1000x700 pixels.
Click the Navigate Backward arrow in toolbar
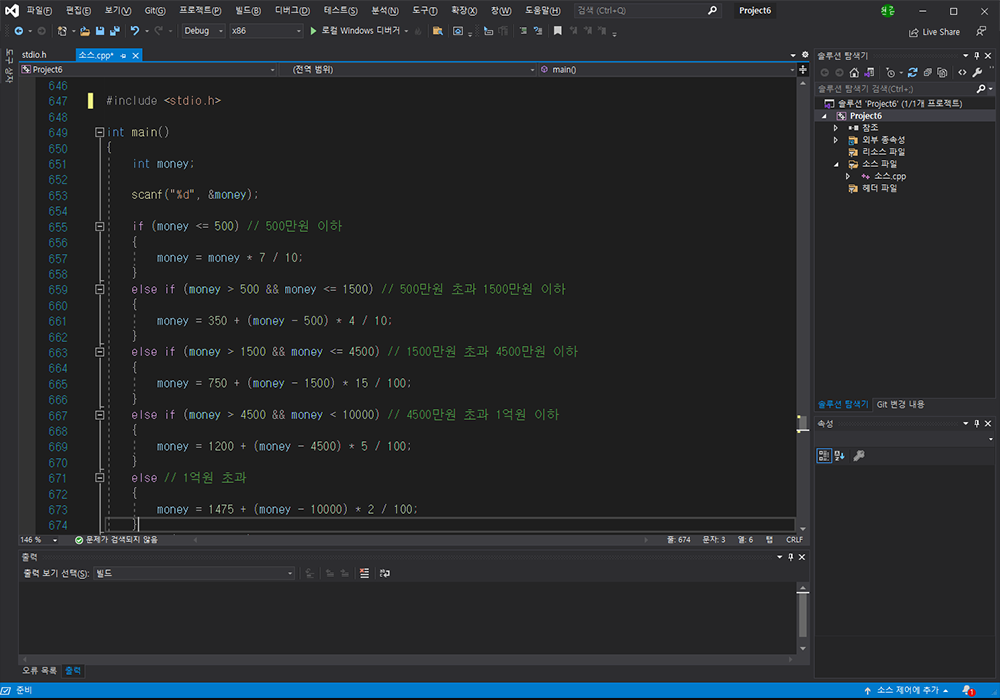18,31
